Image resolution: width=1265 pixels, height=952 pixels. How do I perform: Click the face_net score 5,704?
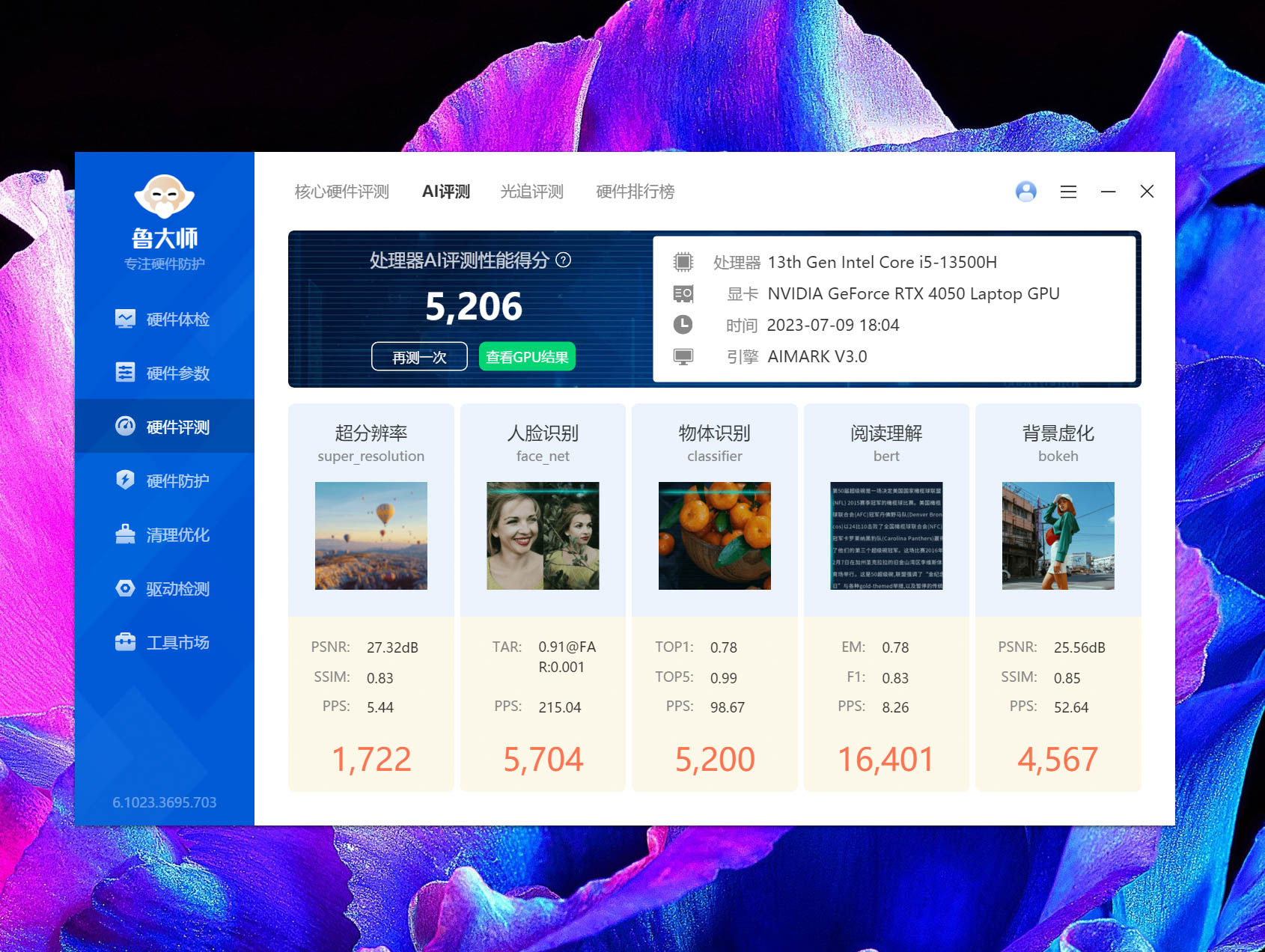tap(543, 760)
